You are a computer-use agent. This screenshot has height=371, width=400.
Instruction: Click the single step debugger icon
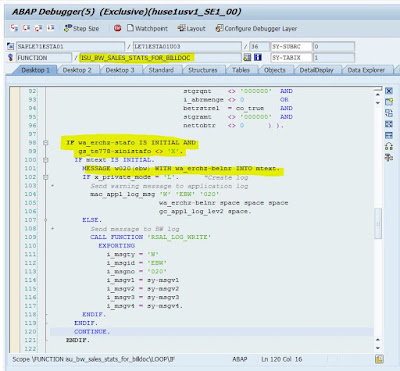tap(14, 28)
